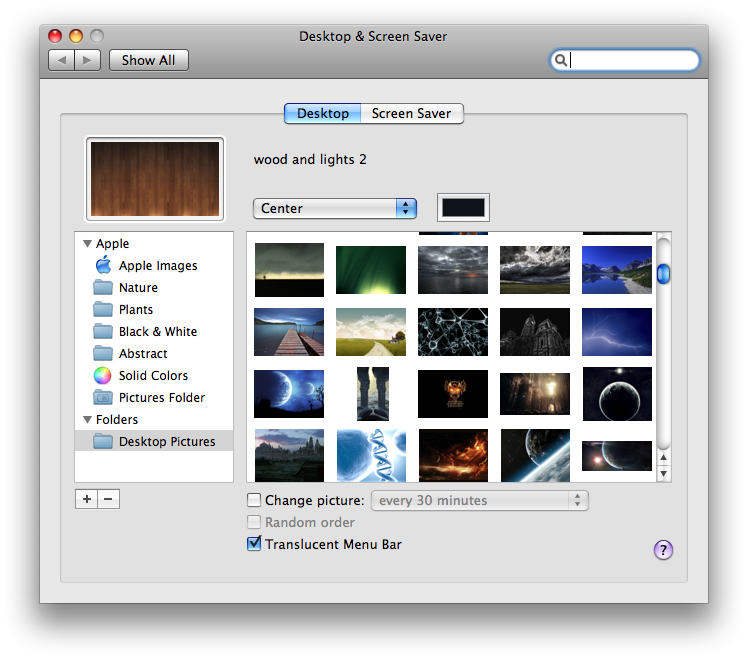Open the every 30 minutes dropdown
This screenshot has width=748, height=658.
coord(480,501)
